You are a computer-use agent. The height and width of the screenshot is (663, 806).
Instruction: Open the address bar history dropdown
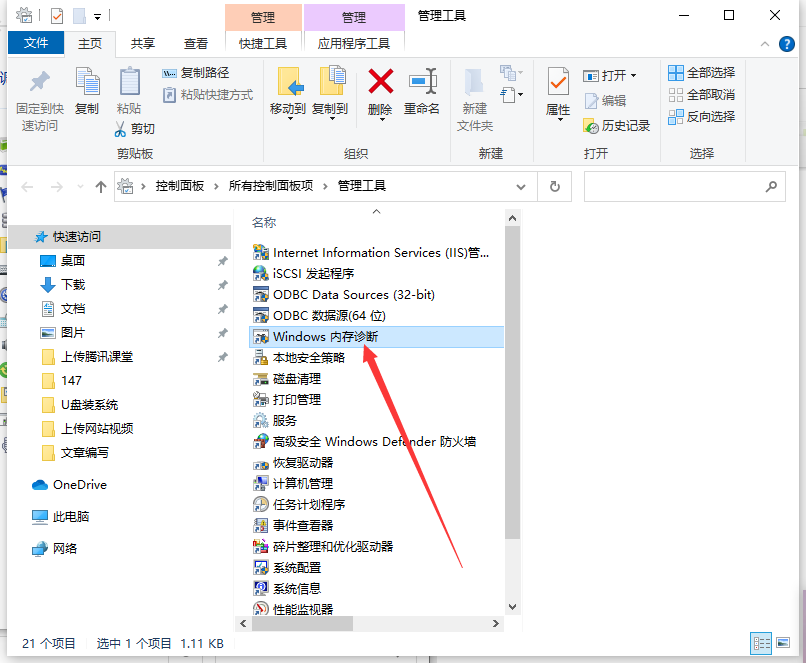(x=520, y=187)
